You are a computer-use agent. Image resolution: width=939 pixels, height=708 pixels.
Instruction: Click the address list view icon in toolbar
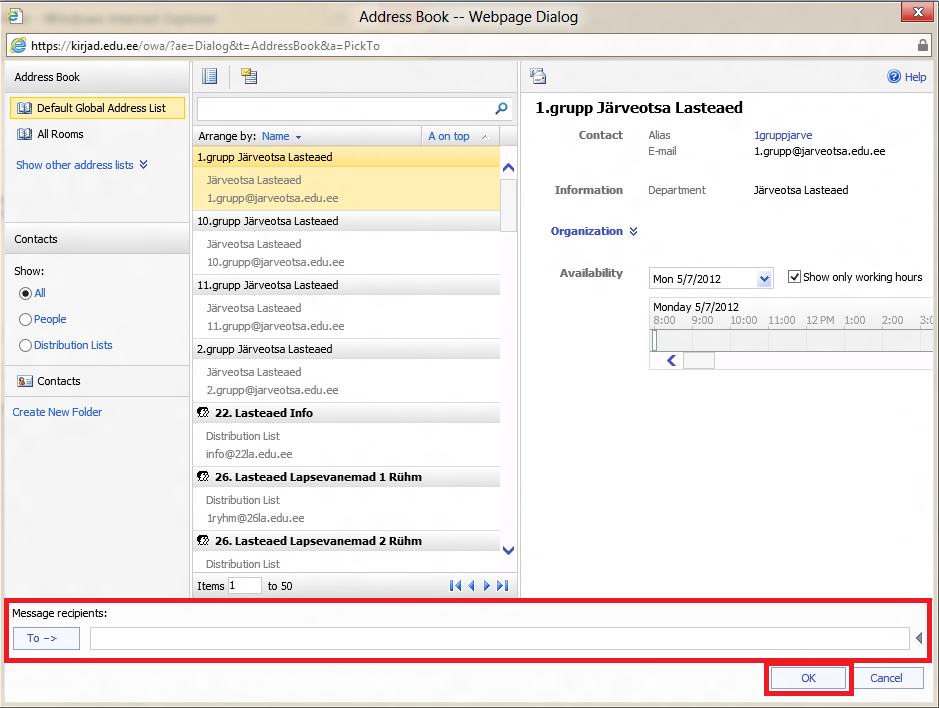pyautogui.click(x=210, y=76)
